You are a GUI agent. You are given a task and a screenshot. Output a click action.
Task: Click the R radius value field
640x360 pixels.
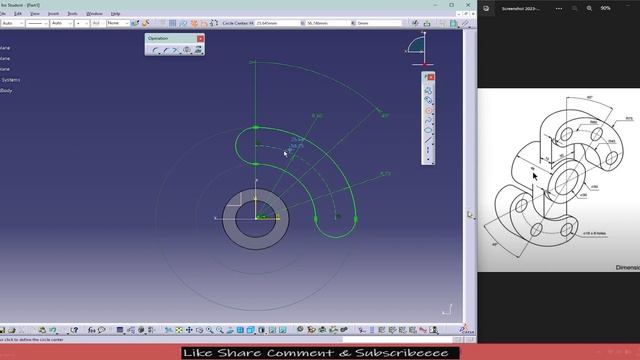pyautogui.click(x=379, y=23)
